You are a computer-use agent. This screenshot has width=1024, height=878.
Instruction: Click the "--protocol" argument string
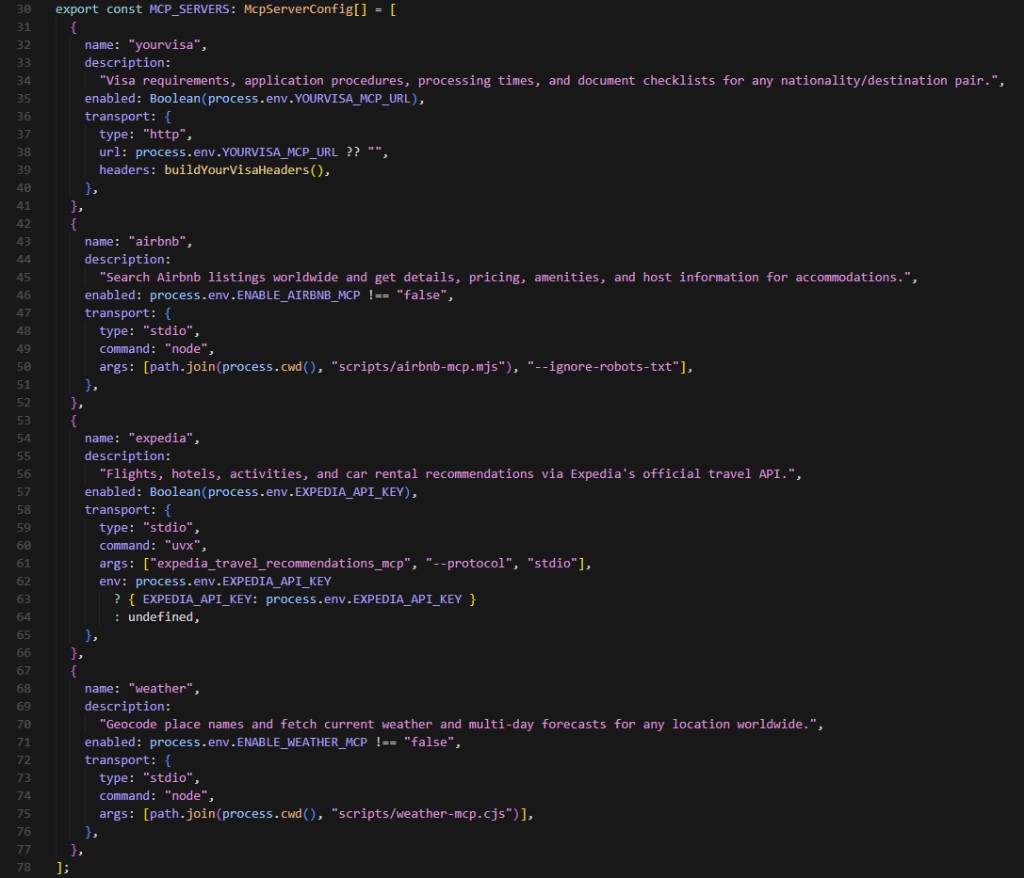(469, 564)
